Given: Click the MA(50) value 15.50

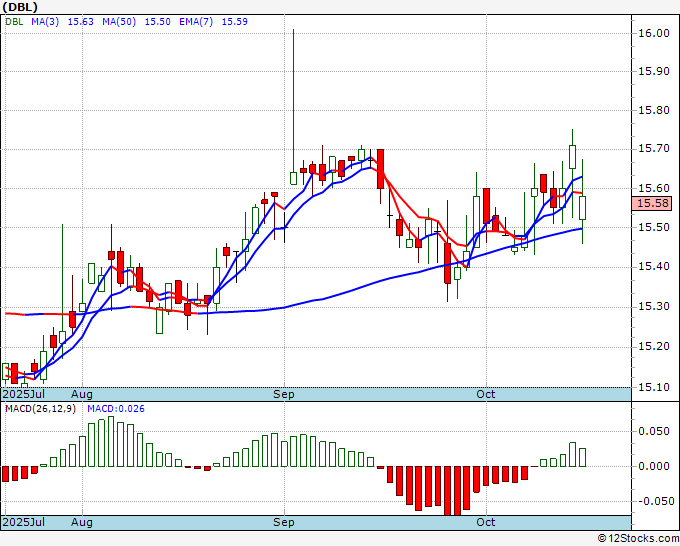Looking at the screenshot, I should point(157,22).
